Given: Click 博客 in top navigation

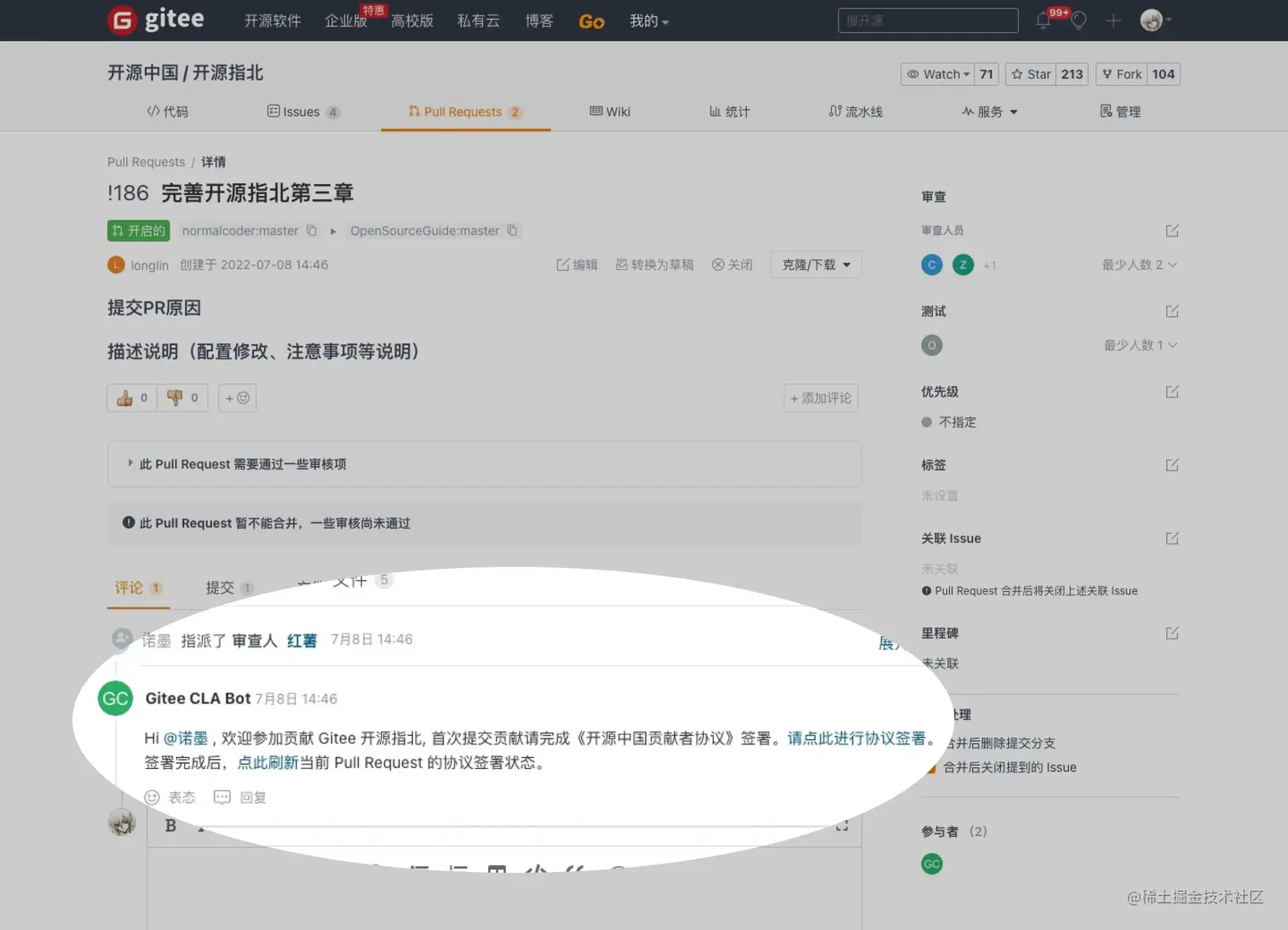Looking at the screenshot, I should [x=539, y=21].
